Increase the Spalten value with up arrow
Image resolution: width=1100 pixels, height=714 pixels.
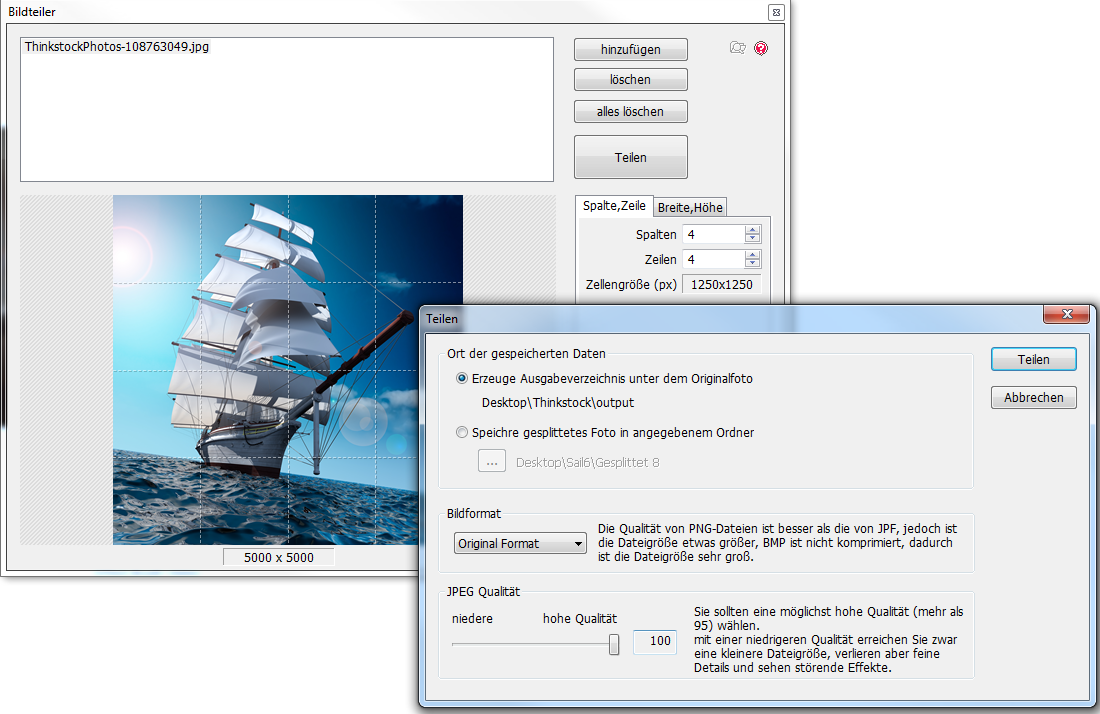[753, 229]
